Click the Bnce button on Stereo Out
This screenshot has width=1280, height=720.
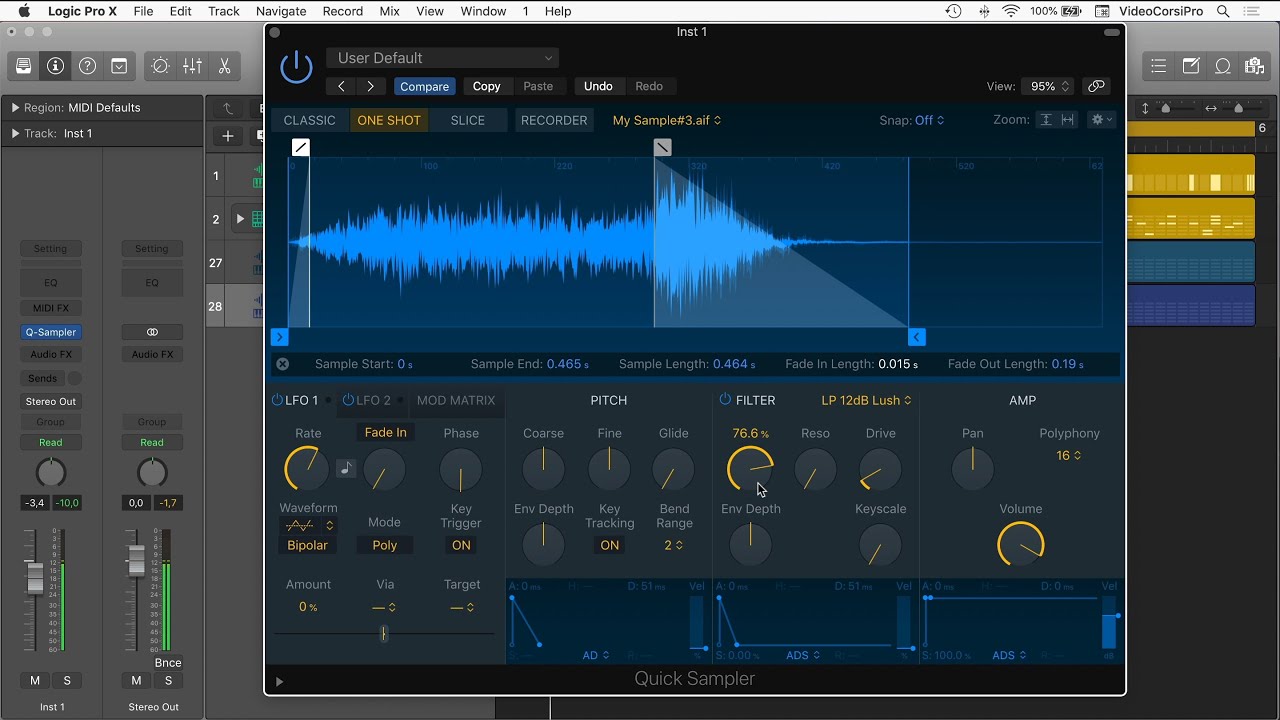(168, 663)
